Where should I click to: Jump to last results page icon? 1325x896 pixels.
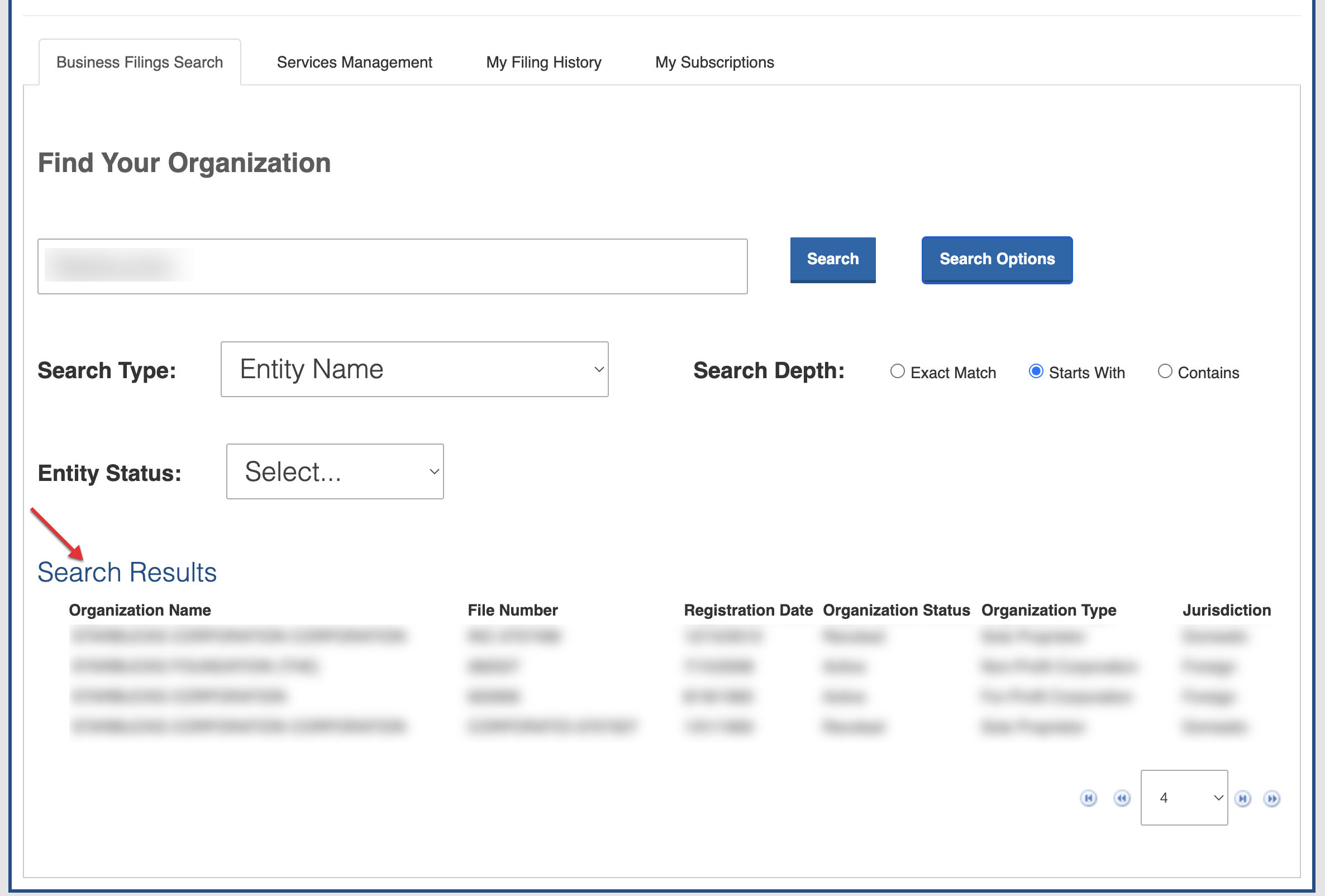[x=1272, y=799]
